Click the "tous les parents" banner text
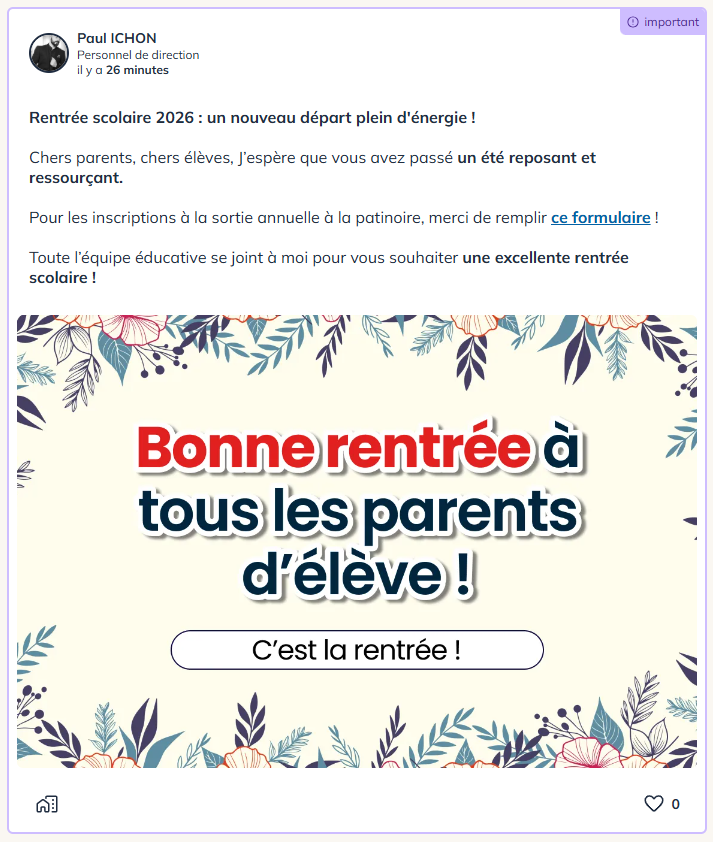This screenshot has width=713, height=842. 357,513
